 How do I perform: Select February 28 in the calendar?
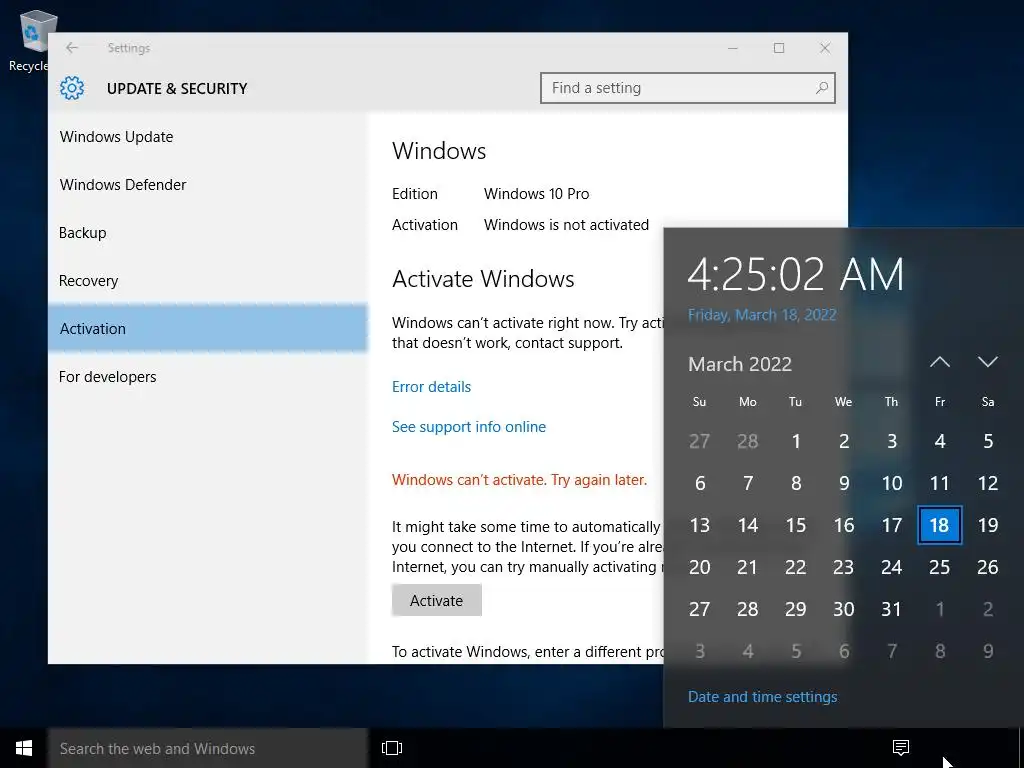748,441
